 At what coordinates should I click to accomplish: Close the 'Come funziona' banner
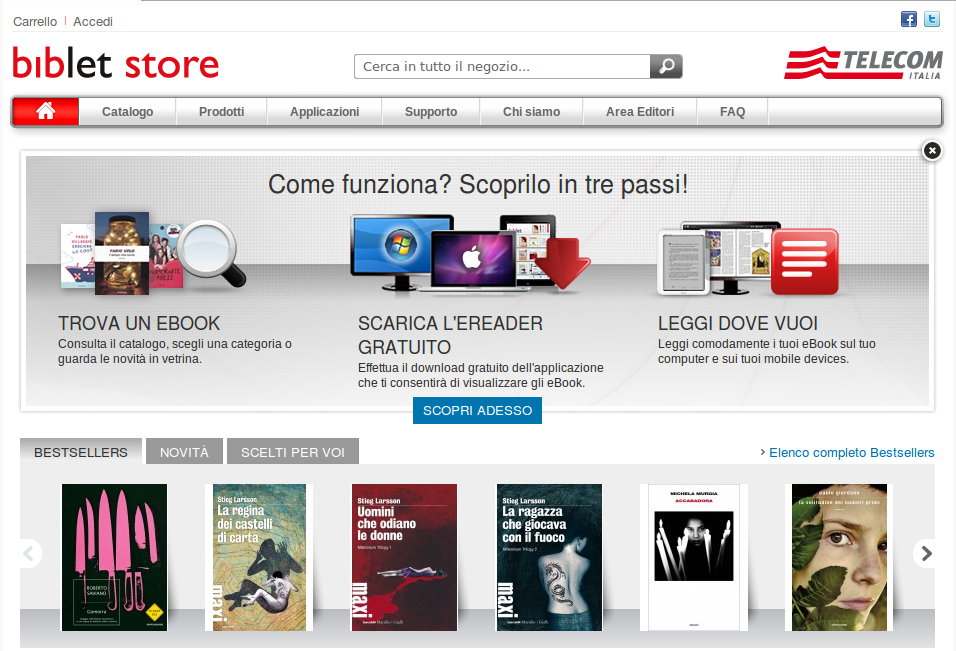coord(932,150)
